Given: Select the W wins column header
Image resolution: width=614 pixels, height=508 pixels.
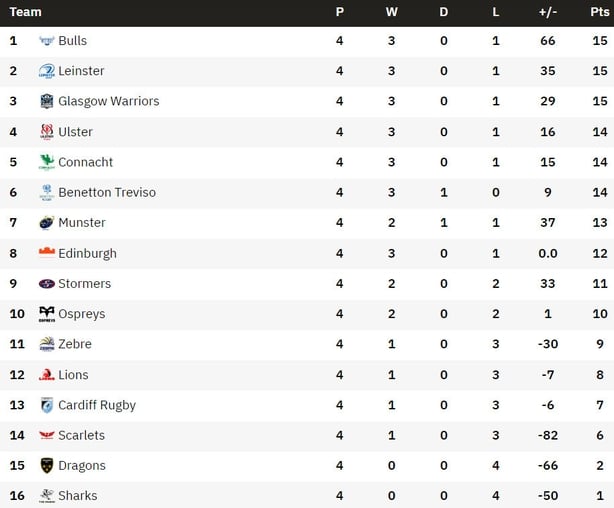Looking at the screenshot, I should (391, 12).
